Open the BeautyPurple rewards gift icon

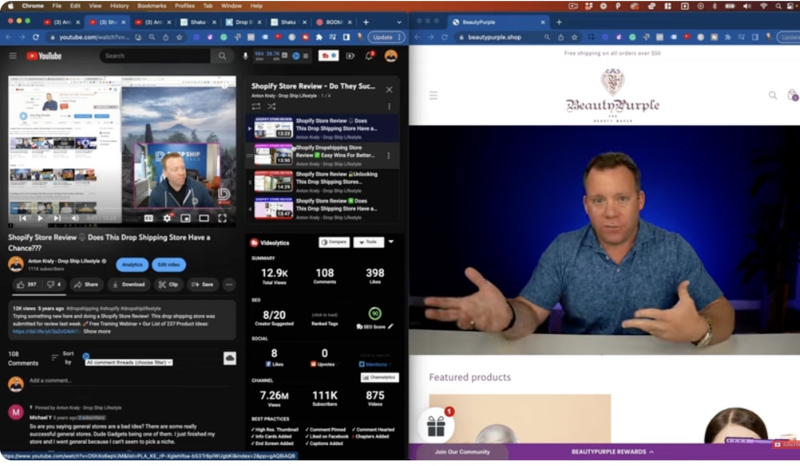tap(437, 425)
